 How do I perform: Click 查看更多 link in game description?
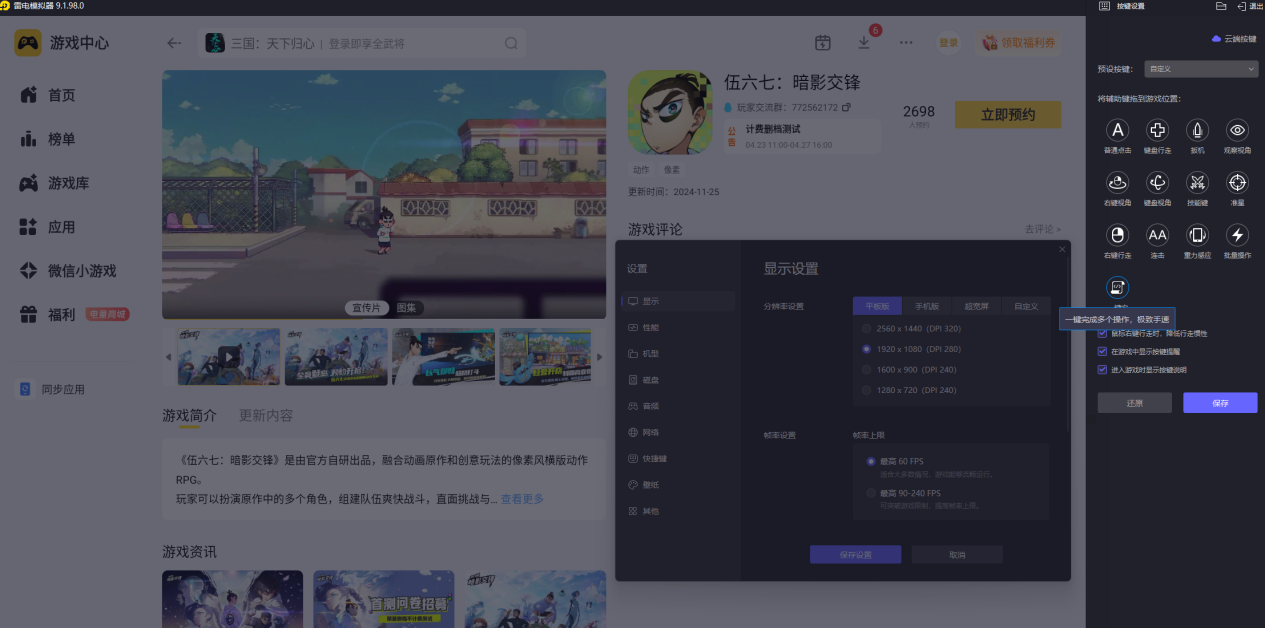click(x=522, y=498)
